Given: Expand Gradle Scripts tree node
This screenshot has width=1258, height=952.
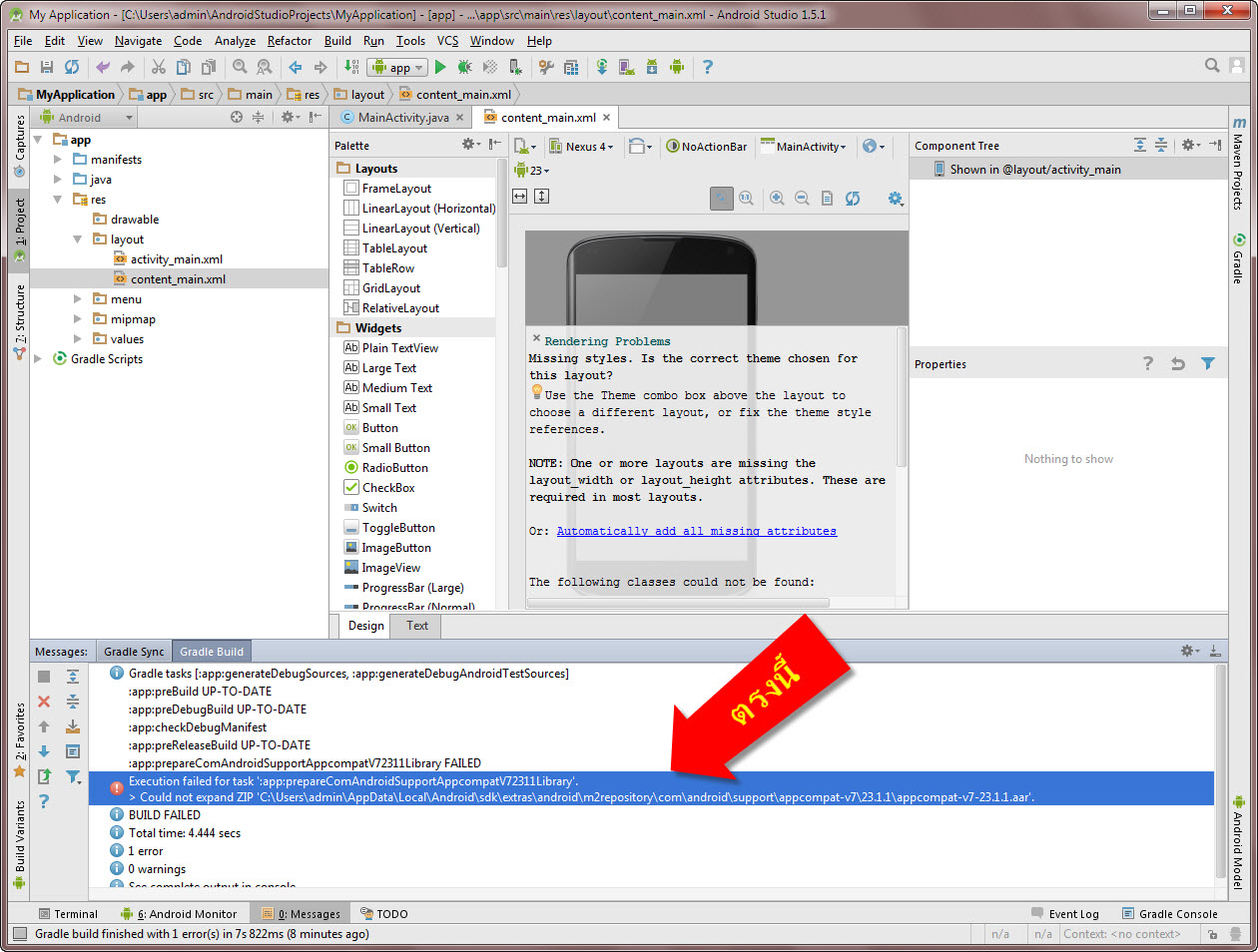Looking at the screenshot, I should (38, 359).
